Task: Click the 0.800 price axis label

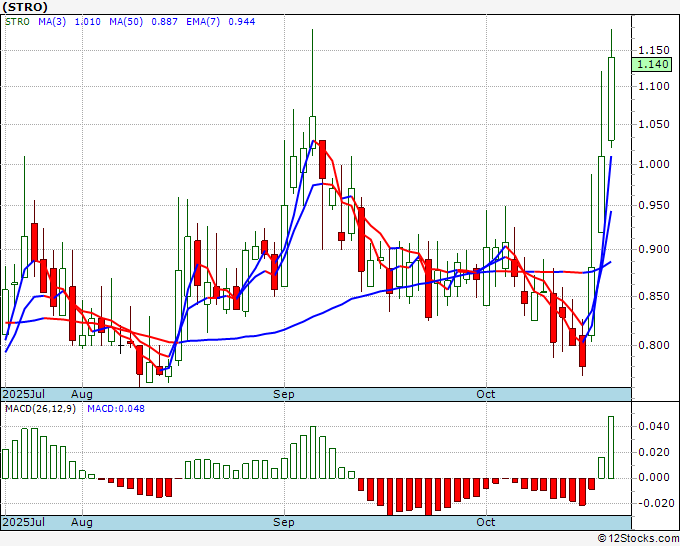Action: coord(654,346)
